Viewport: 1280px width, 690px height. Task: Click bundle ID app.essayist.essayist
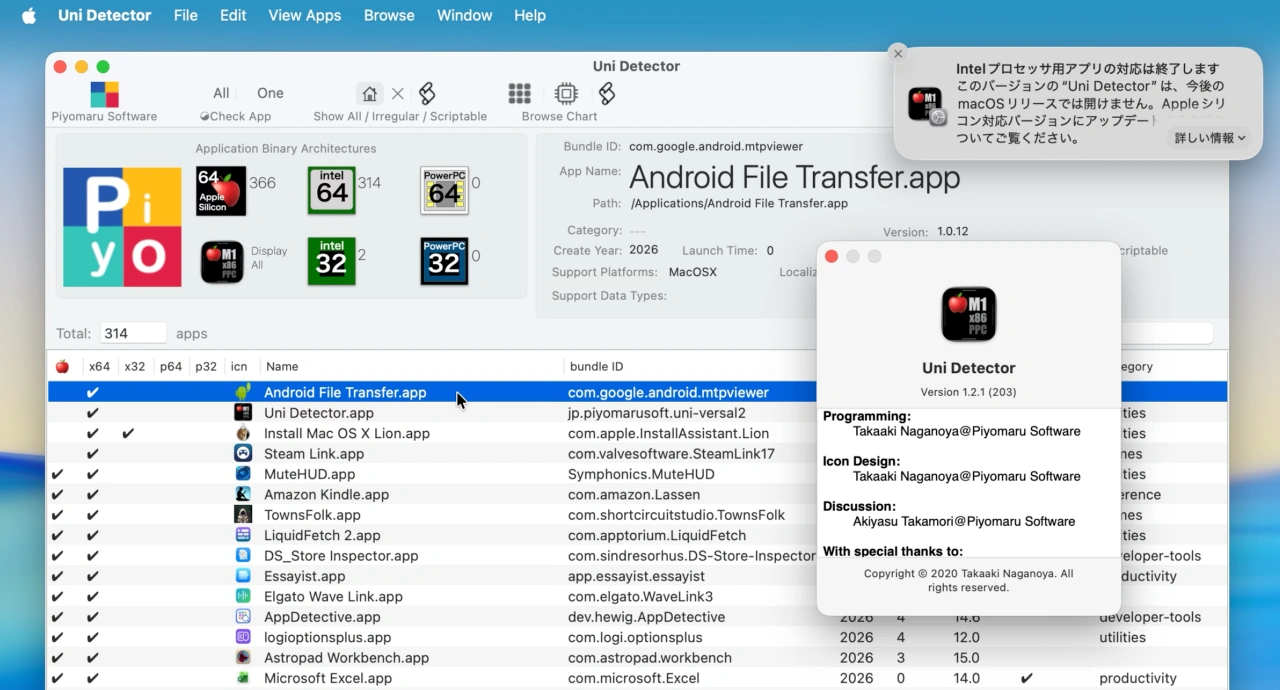coord(636,576)
